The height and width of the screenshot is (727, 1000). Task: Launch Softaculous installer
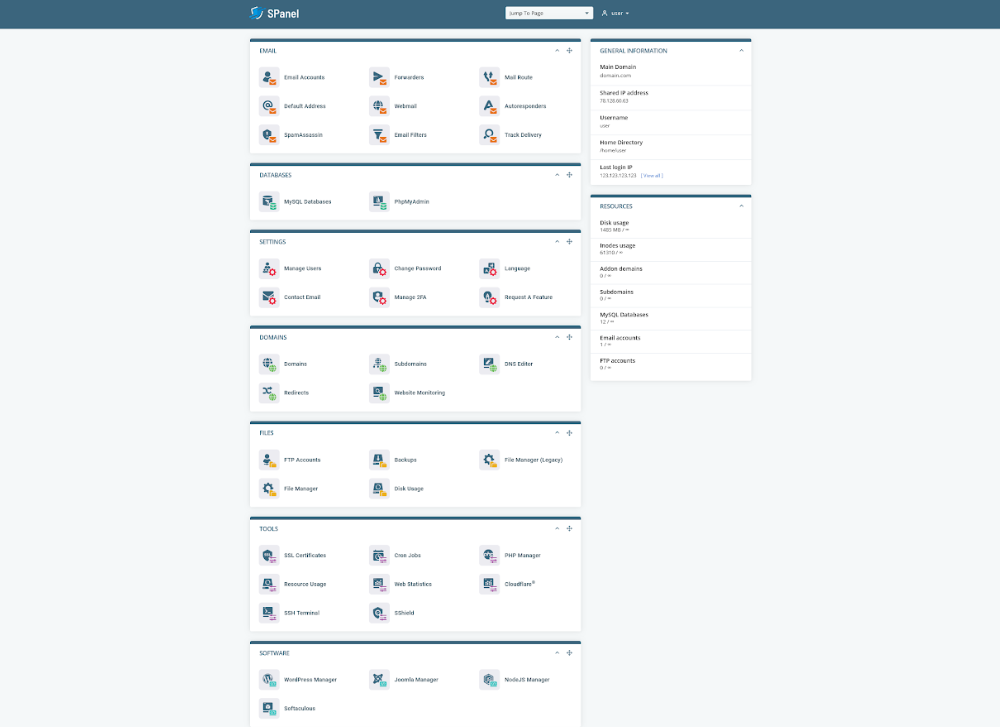click(300, 708)
